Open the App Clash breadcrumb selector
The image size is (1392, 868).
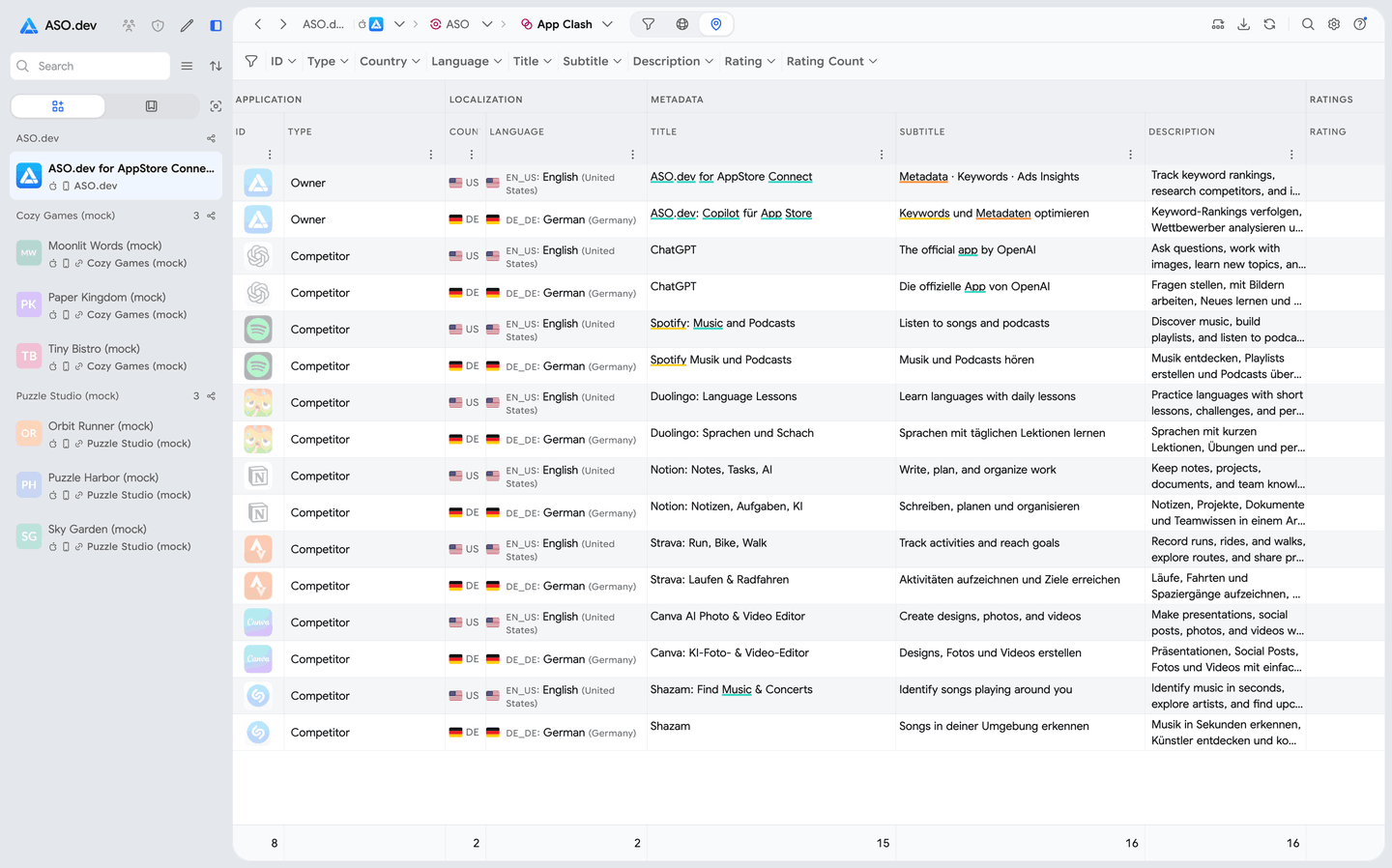pyautogui.click(x=566, y=24)
